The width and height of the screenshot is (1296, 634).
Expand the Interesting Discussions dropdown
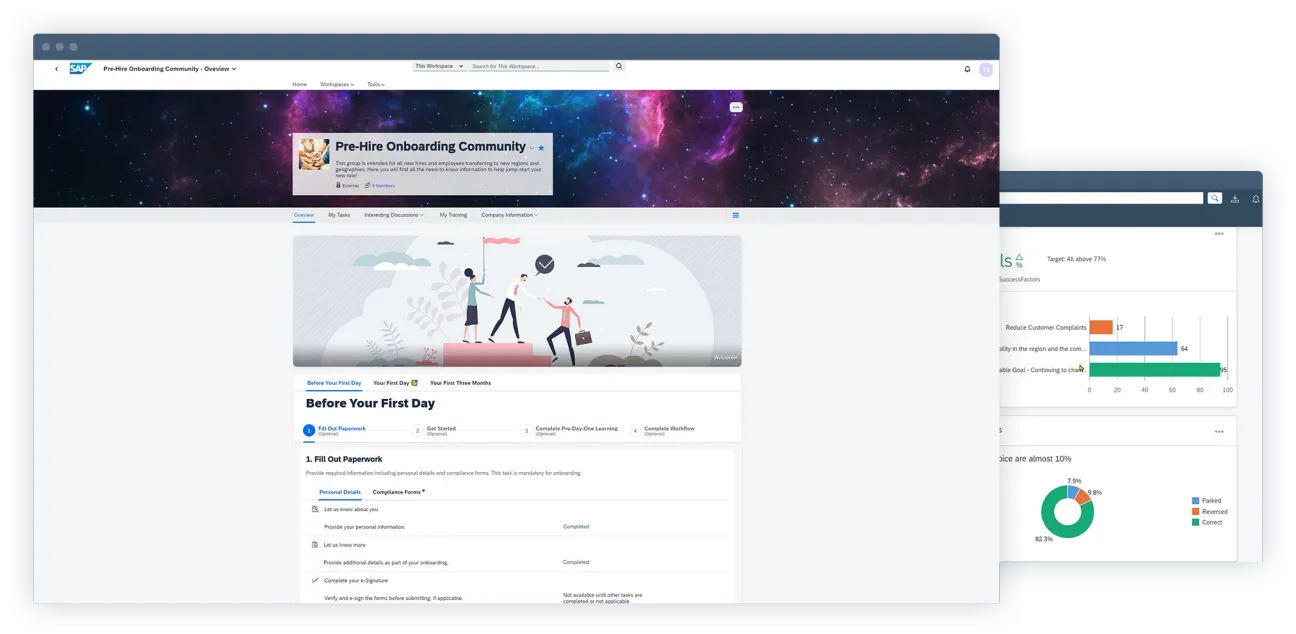(393, 215)
